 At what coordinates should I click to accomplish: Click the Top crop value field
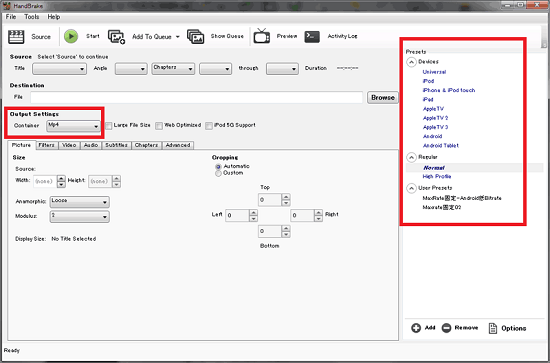coord(270,200)
